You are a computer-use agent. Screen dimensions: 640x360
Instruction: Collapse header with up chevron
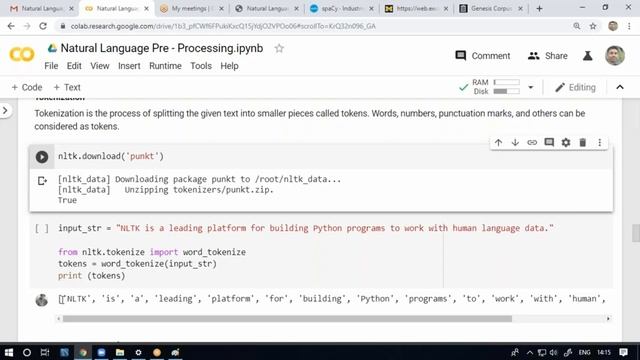[620, 87]
